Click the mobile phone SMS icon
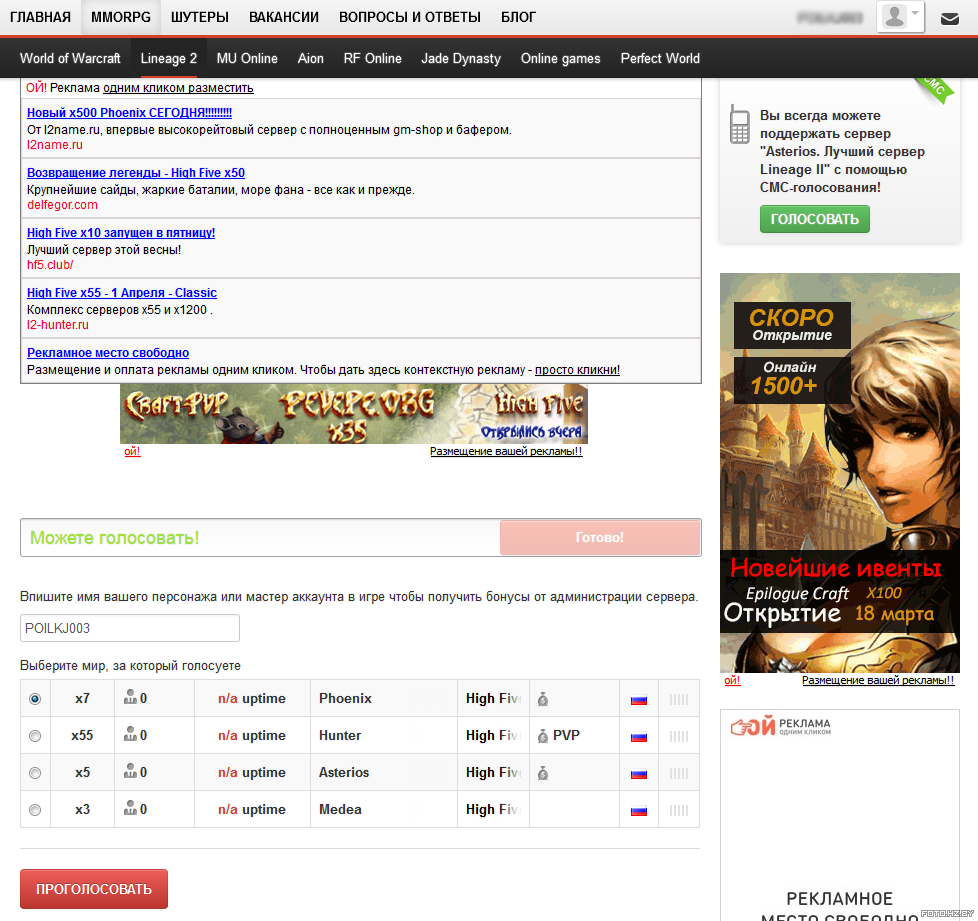The height and width of the screenshot is (921, 978). pyautogui.click(x=740, y=123)
